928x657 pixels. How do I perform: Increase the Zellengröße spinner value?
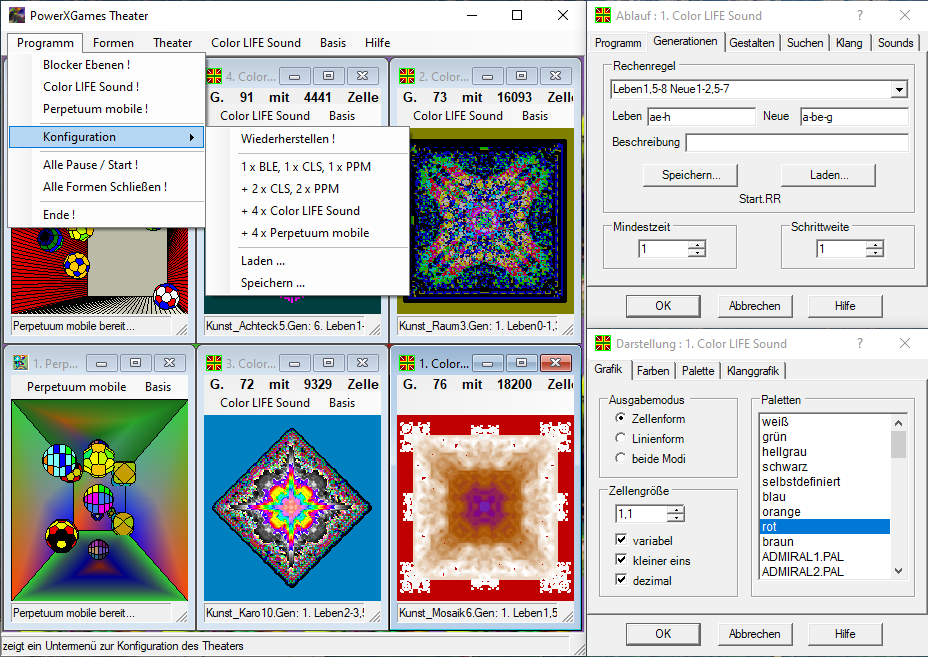click(x=676, y=509)
